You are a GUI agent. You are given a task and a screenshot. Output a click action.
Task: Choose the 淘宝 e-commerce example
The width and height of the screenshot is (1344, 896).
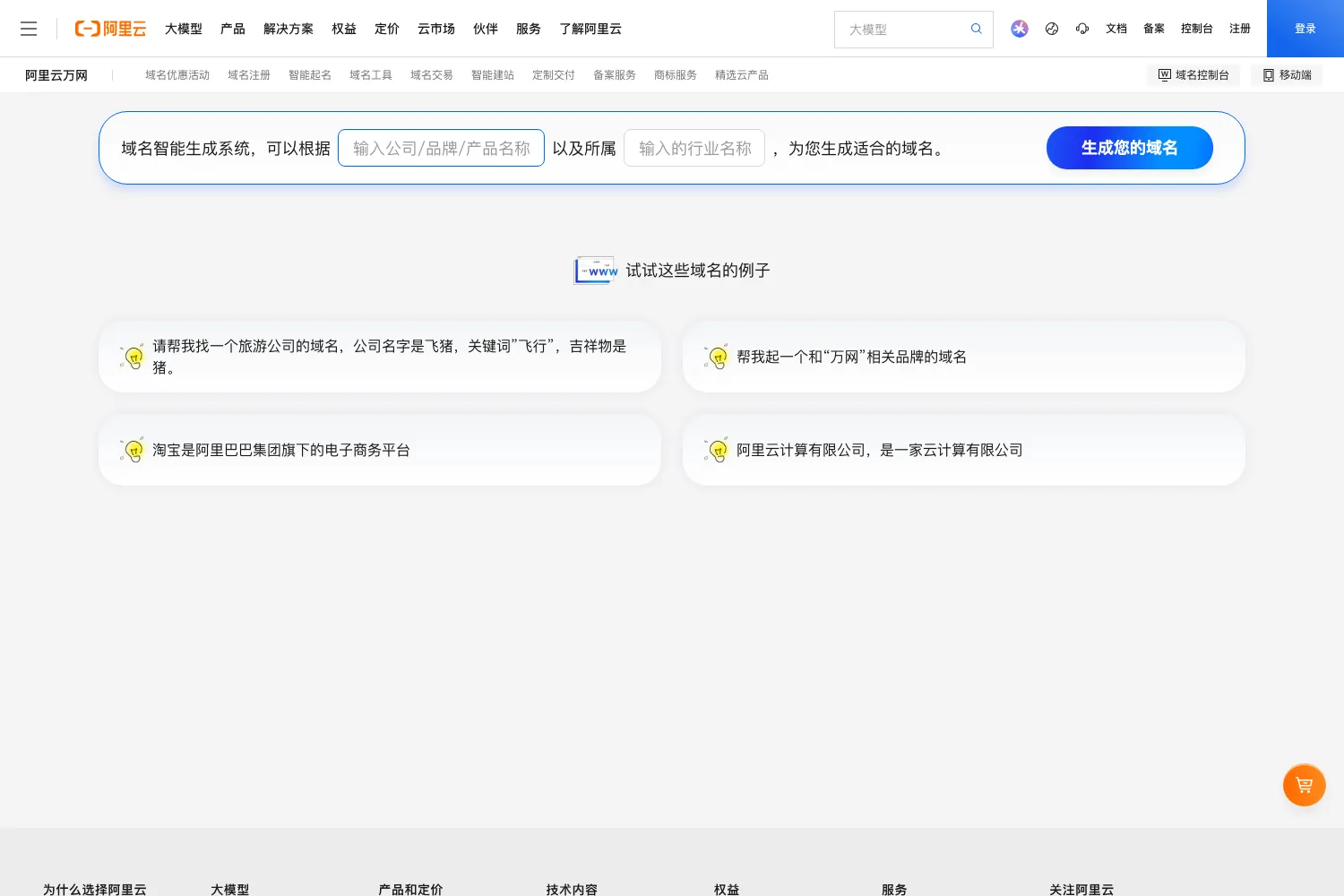380,450
